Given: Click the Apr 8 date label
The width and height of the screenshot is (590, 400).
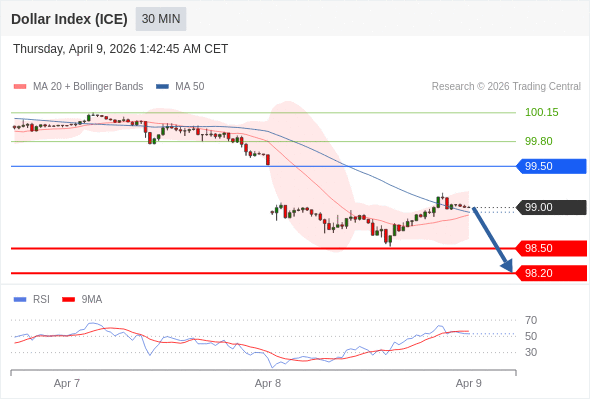Looking at the screenshot, I should pyautogui.click(x=268, y=383).
